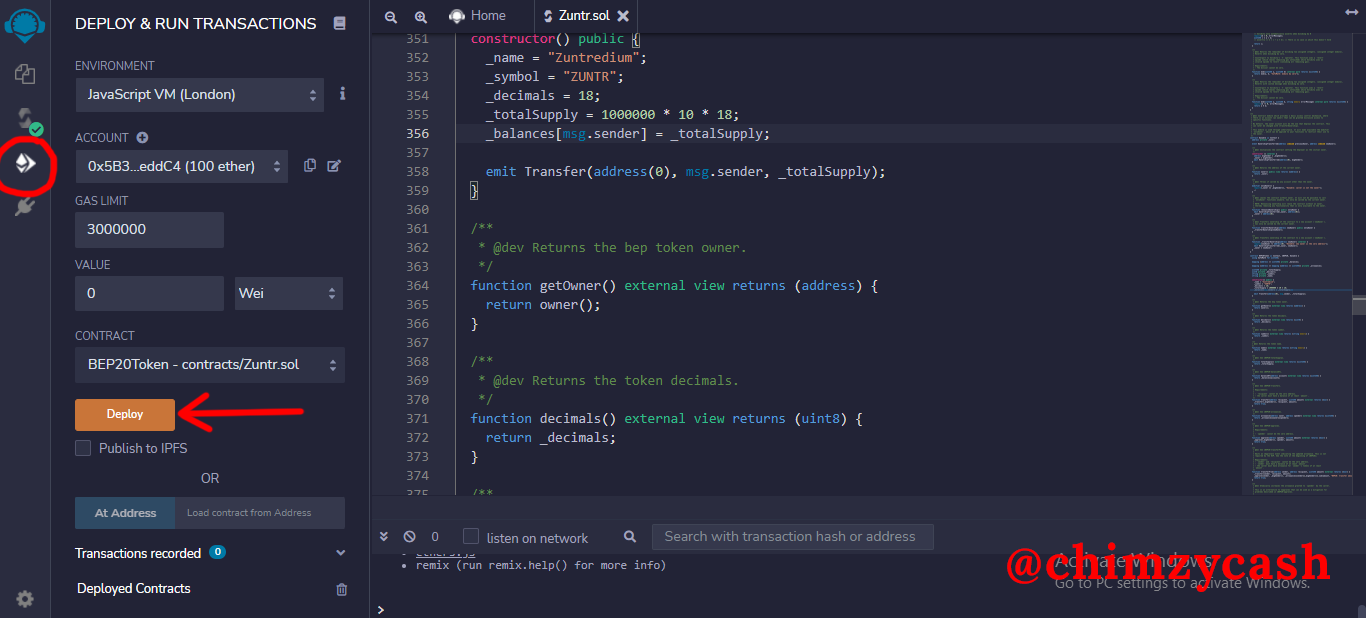Click the line function getOwner() external view

click(x=674, y=286)
